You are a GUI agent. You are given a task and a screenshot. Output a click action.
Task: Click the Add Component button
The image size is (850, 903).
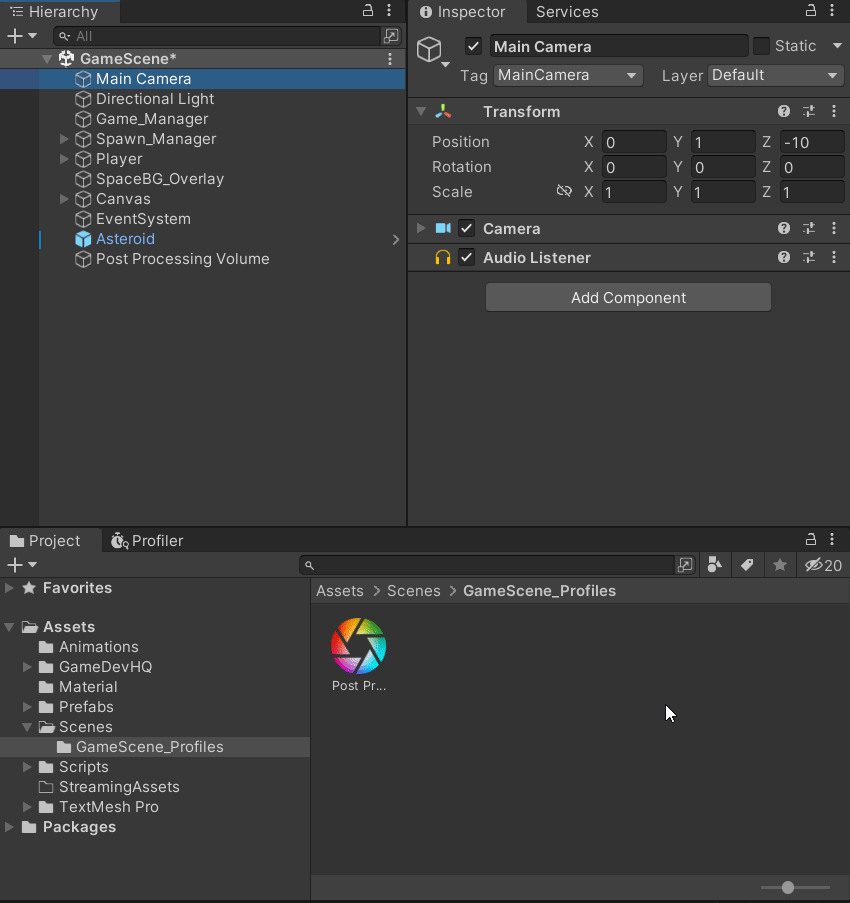(x=628, y=298)
